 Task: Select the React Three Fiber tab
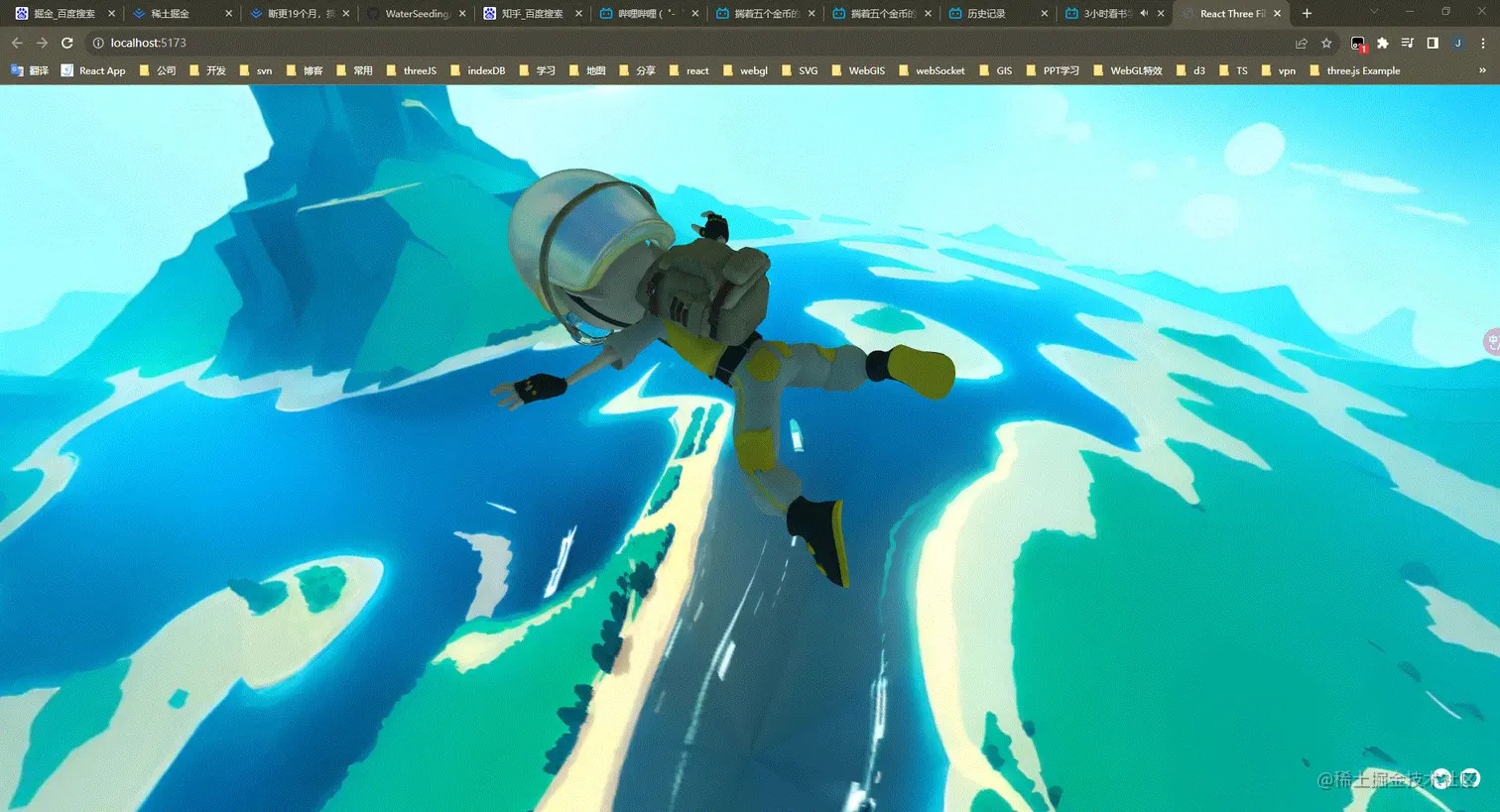point(1230,14)
